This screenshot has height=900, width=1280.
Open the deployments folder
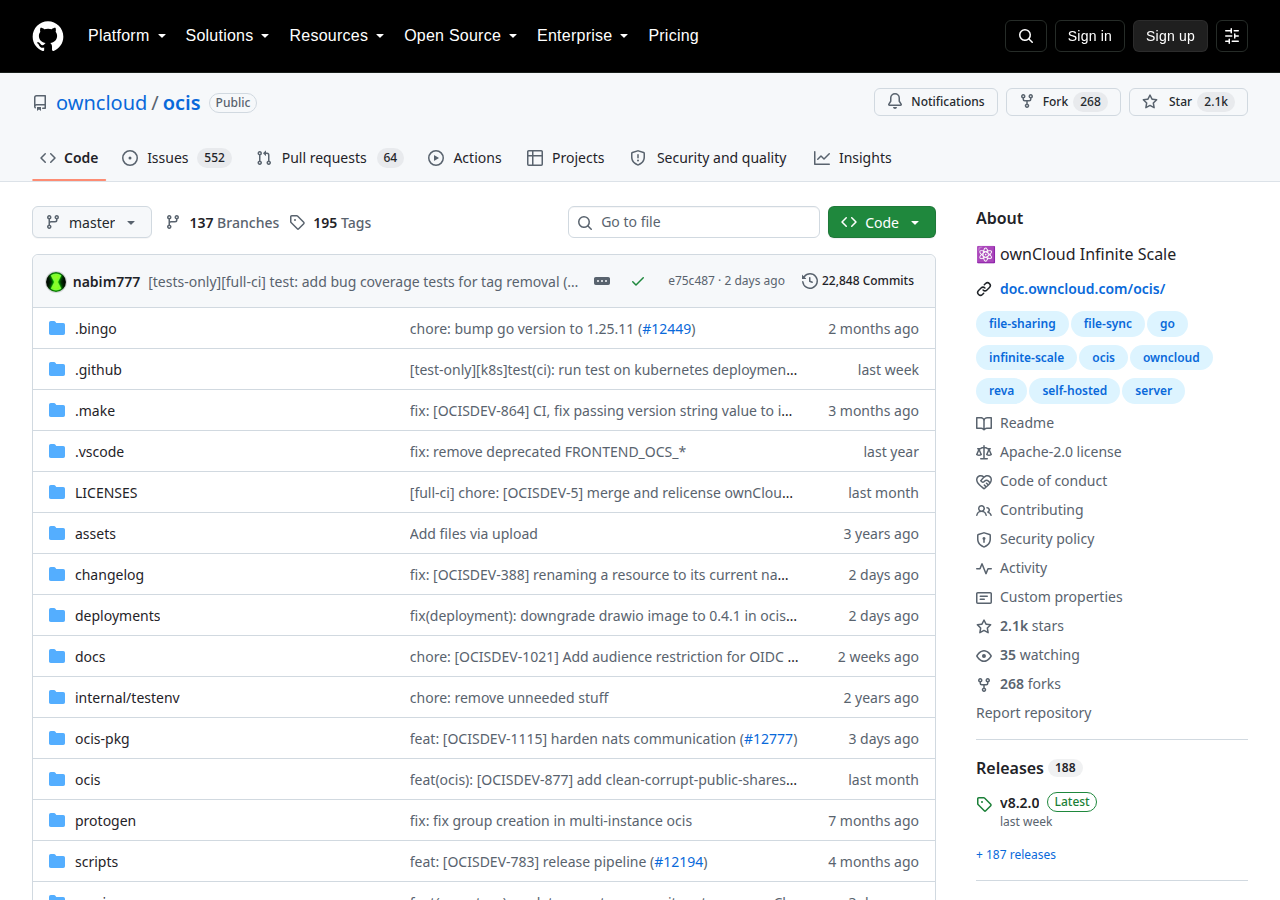click(x=118, y=616)
